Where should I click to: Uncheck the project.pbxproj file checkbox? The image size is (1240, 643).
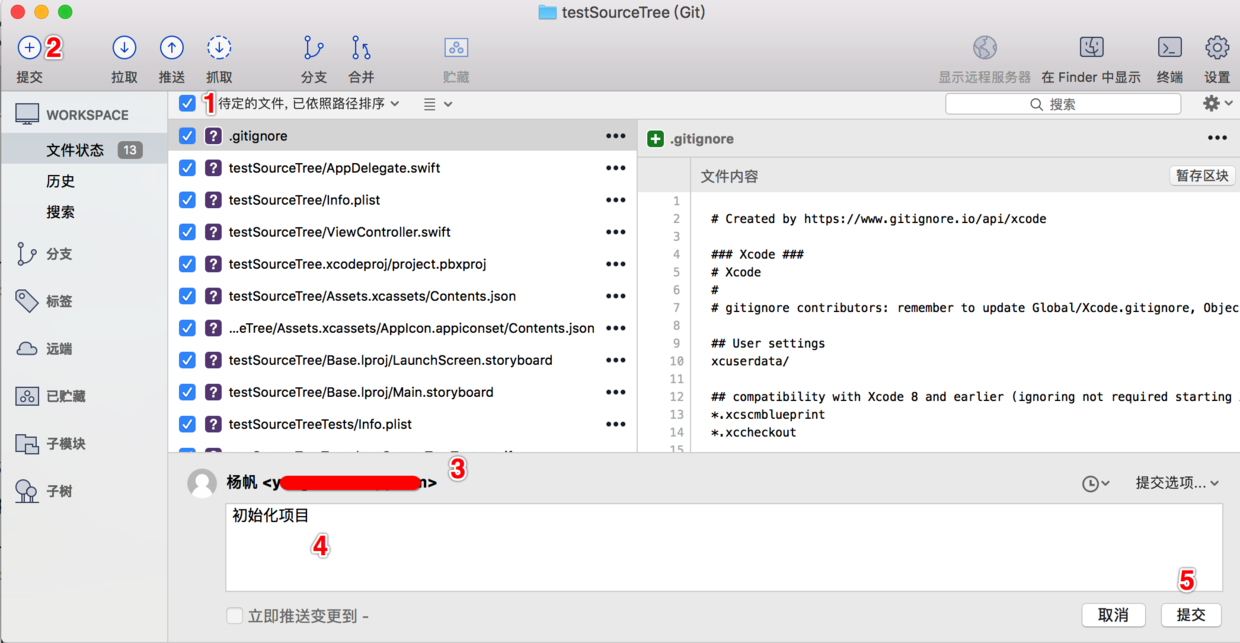(187, 264)
